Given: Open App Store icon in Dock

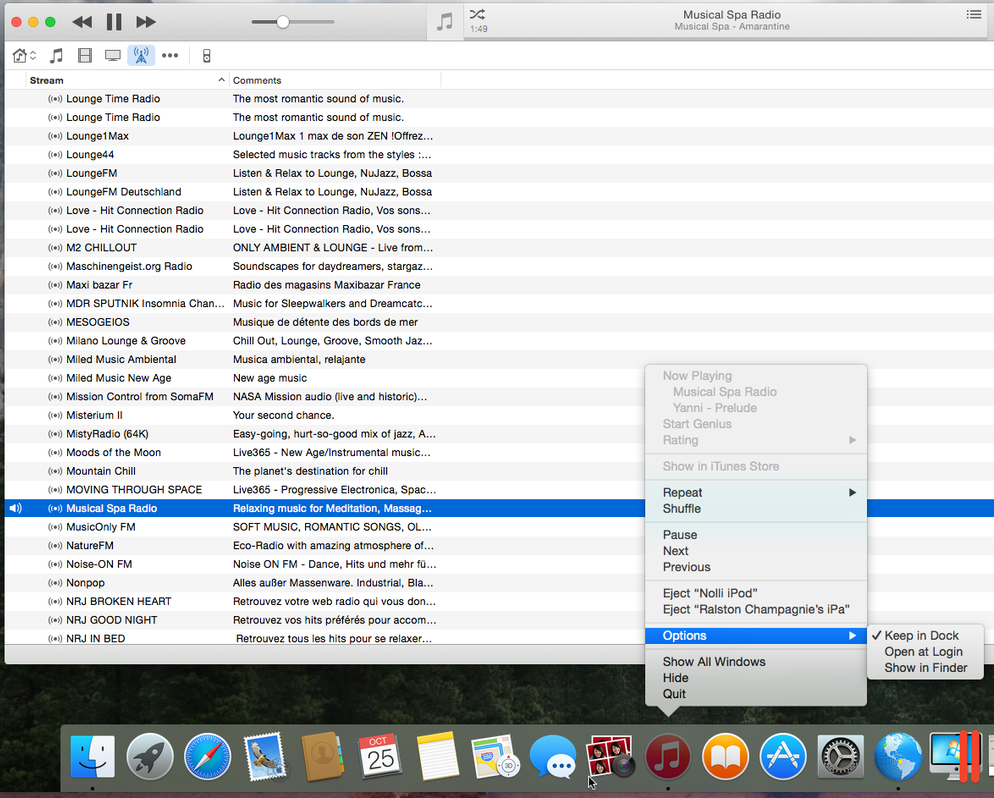Looking at the screenshot, I should 783,756.
